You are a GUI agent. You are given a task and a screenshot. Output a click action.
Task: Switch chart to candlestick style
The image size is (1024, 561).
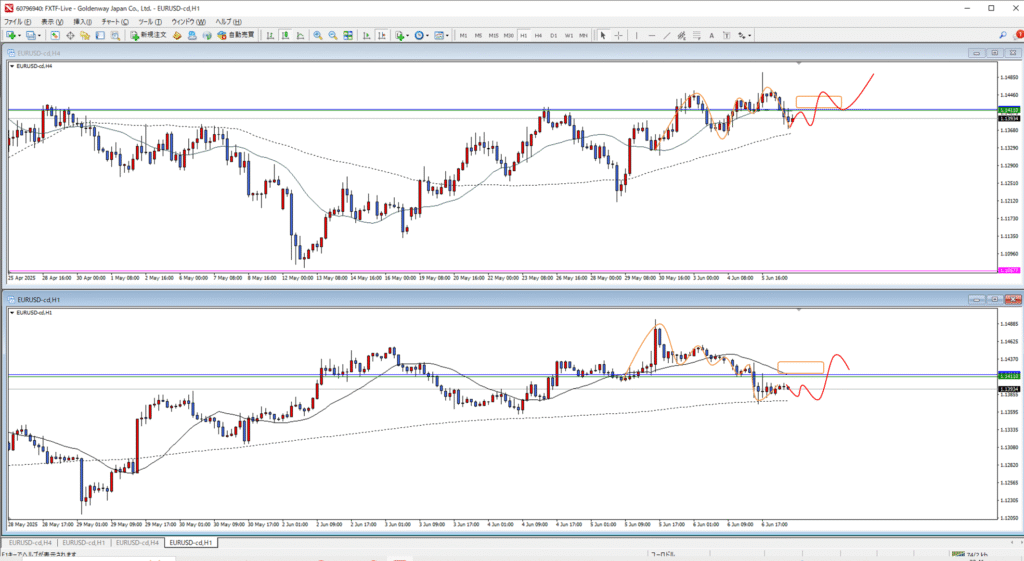pos(285,35)
